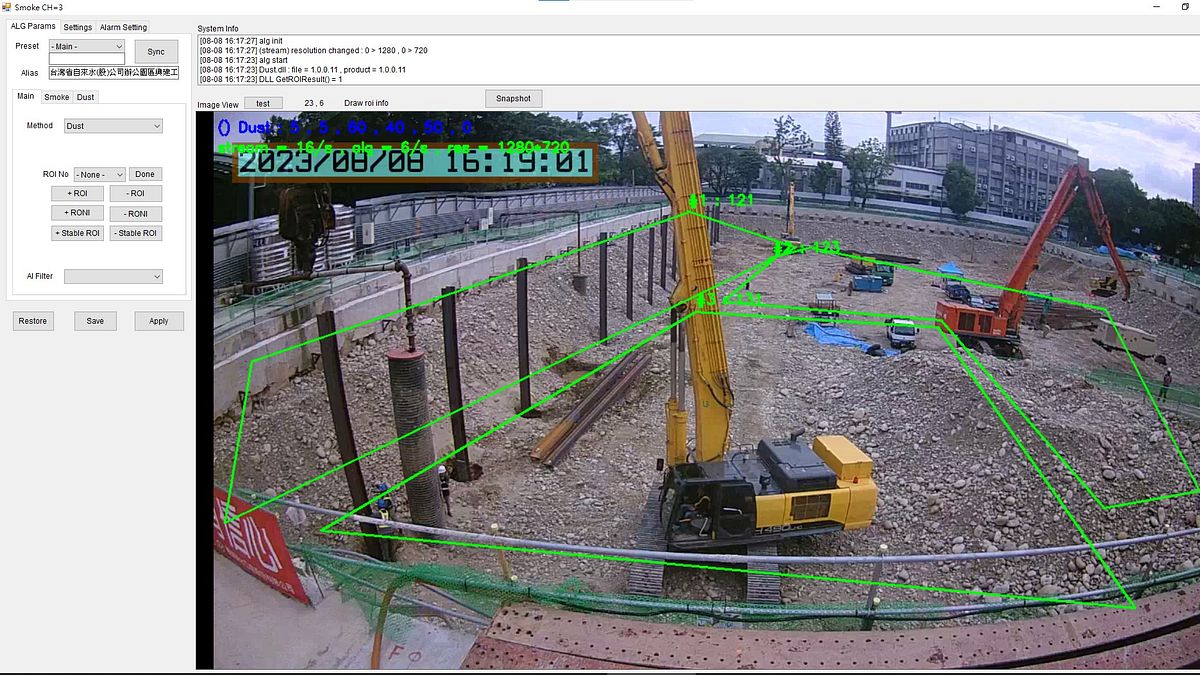Expand the ROI No dropdown set to None
The image size is (1200, 675).
tap(98, 173)
